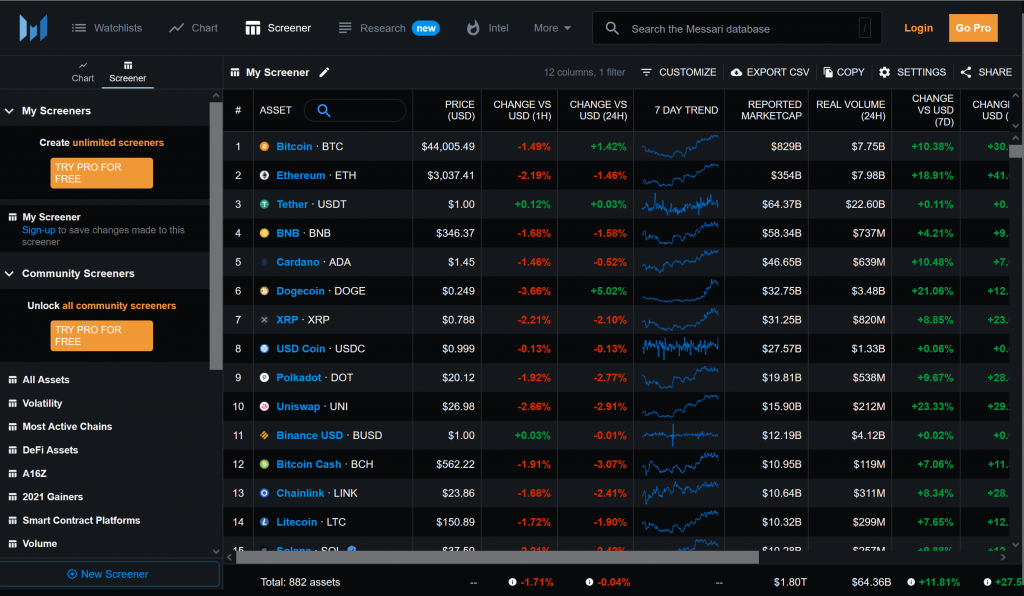
Task: Click the BNB coin icon
Action: tap(264, 233)
